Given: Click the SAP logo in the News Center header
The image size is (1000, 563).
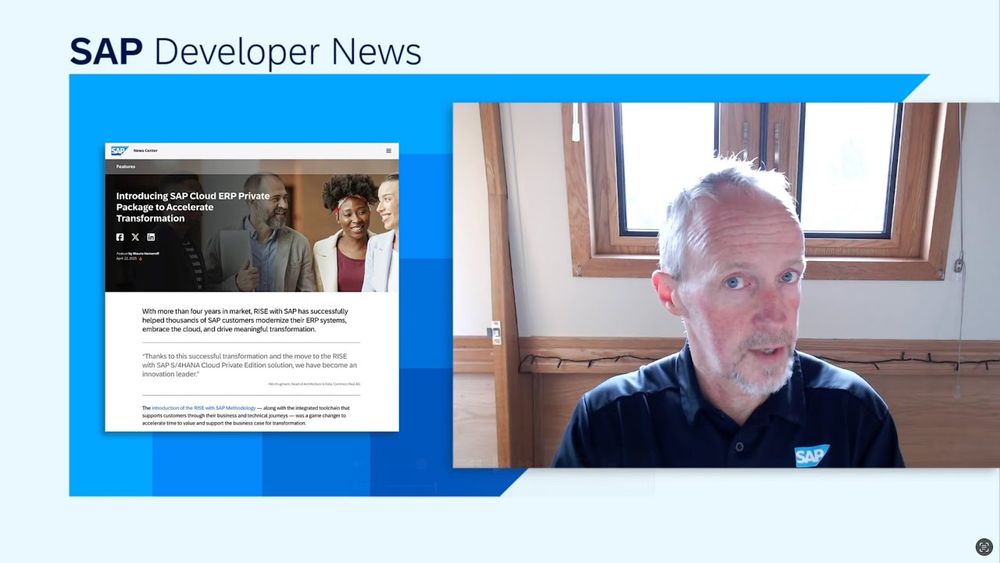Looking at the screenshot, I should click(x=119, y=151).
